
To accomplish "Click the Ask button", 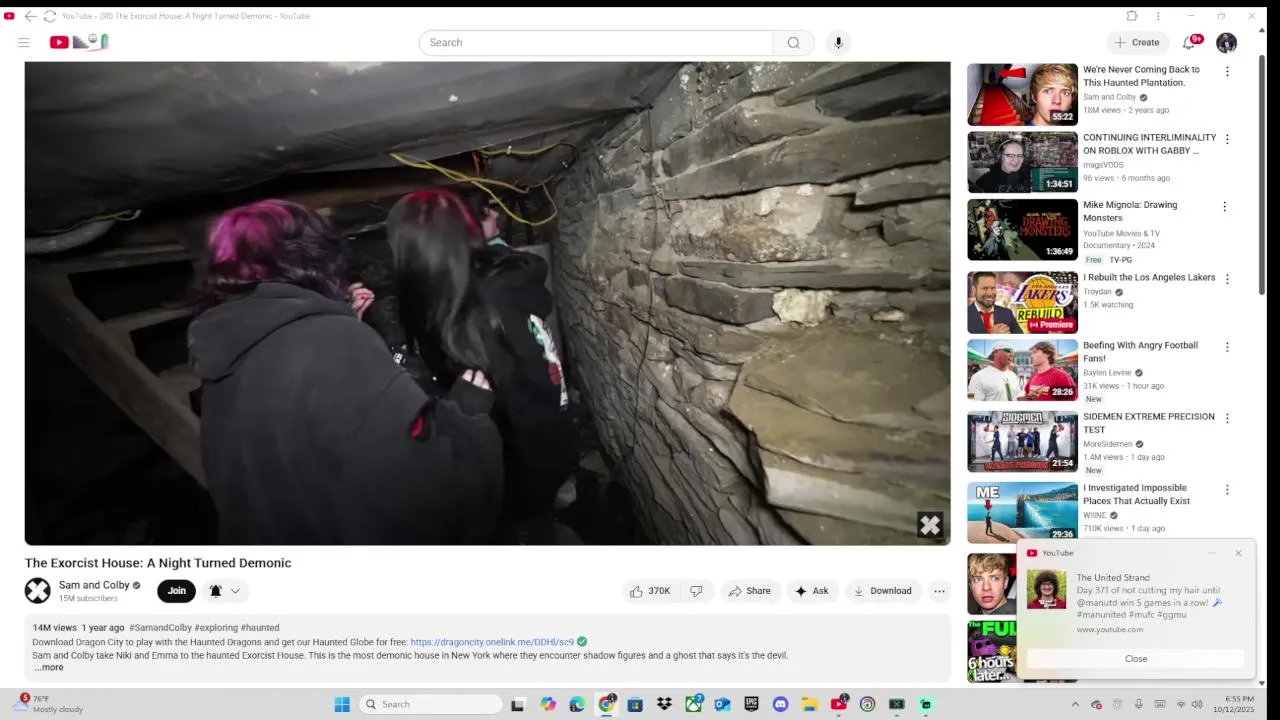I will (x=812, y=591).
